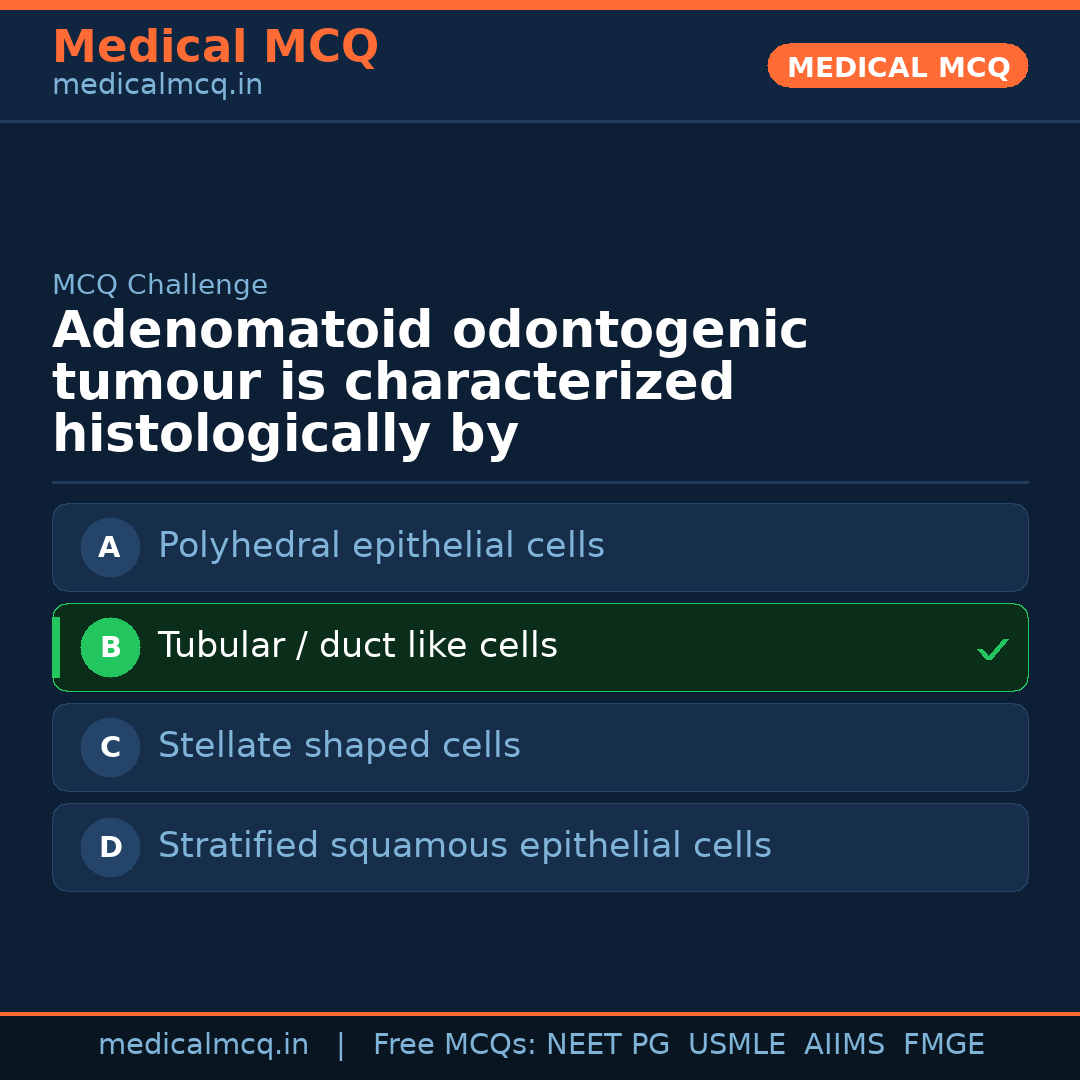Click the green checkmark on option B

point(992,650)
